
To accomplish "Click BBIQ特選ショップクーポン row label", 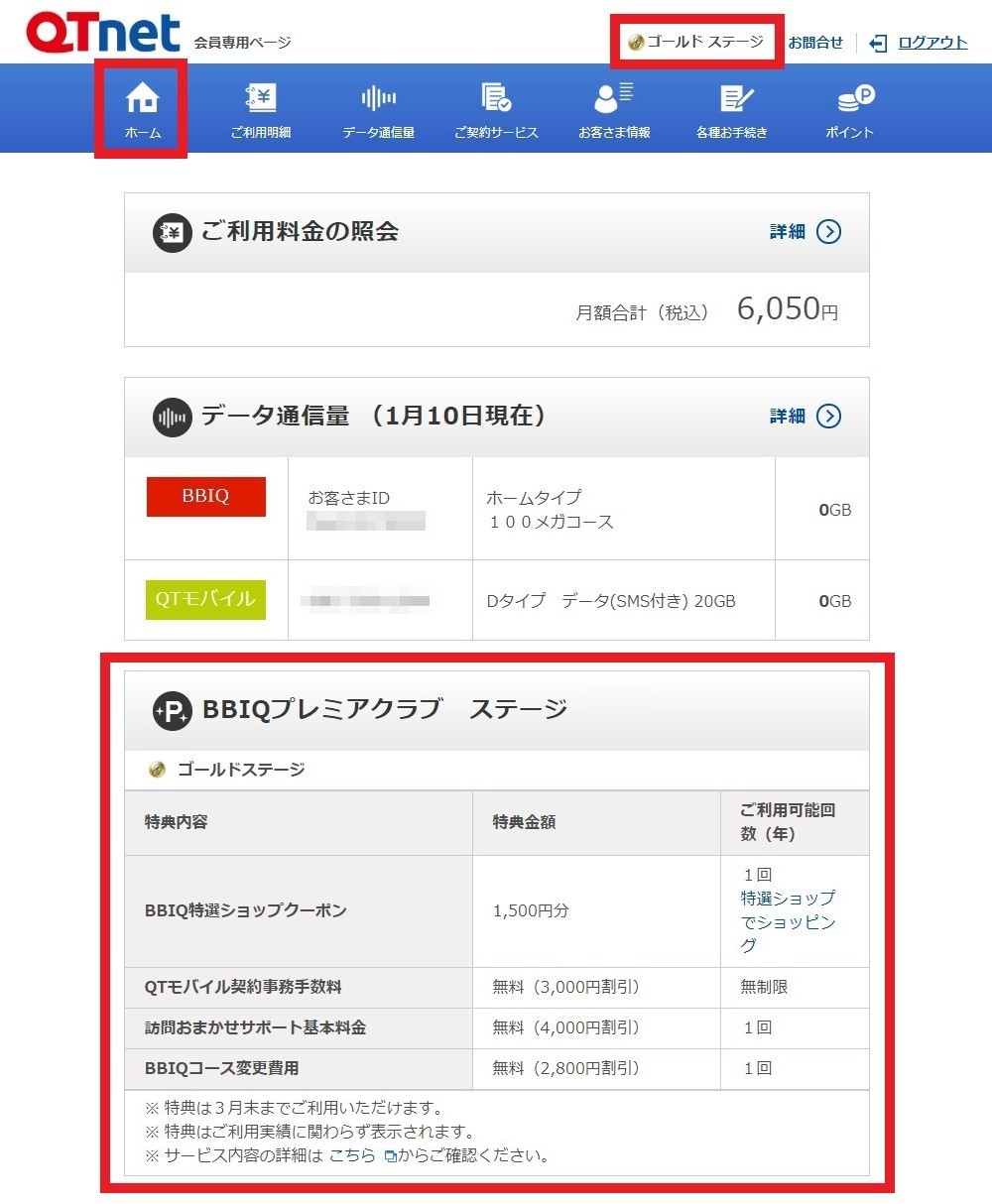I will click(246, 910).
